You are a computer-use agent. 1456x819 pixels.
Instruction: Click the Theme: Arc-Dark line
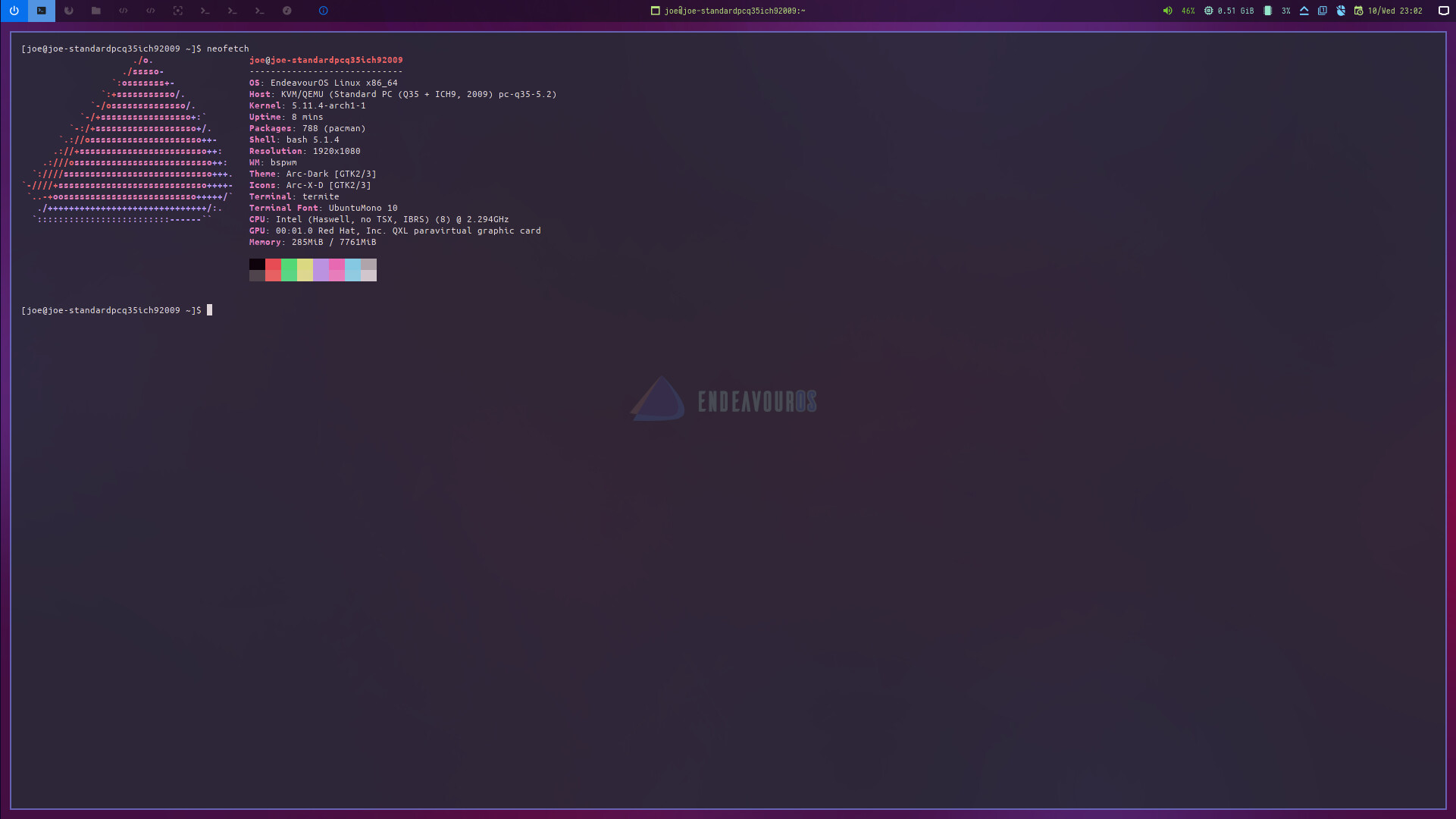tap(313, 174)
